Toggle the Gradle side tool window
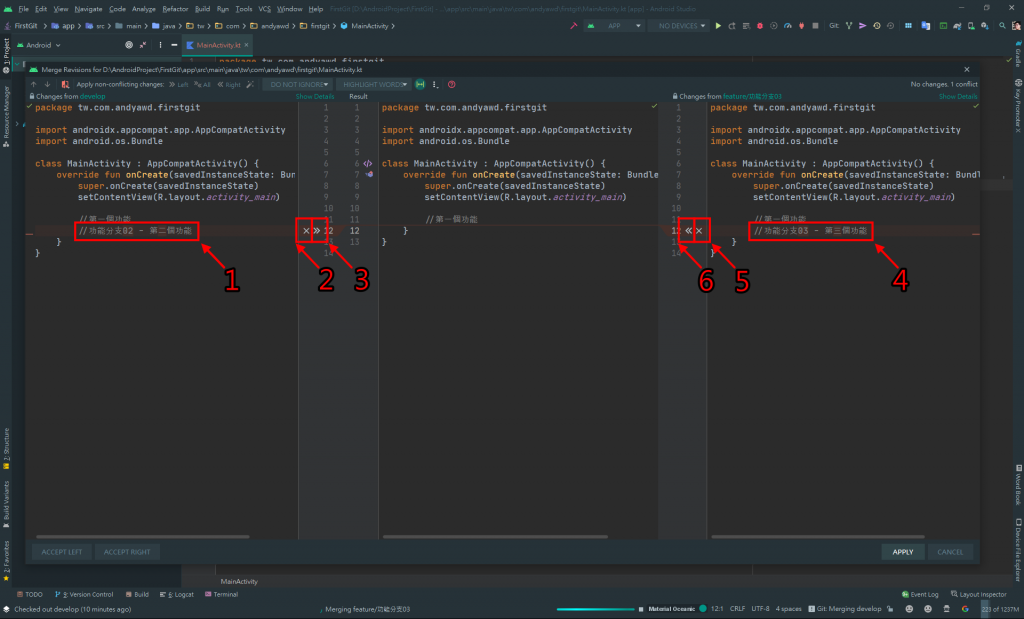This screenshot has width=1024, height=619. pos(1017,54)
